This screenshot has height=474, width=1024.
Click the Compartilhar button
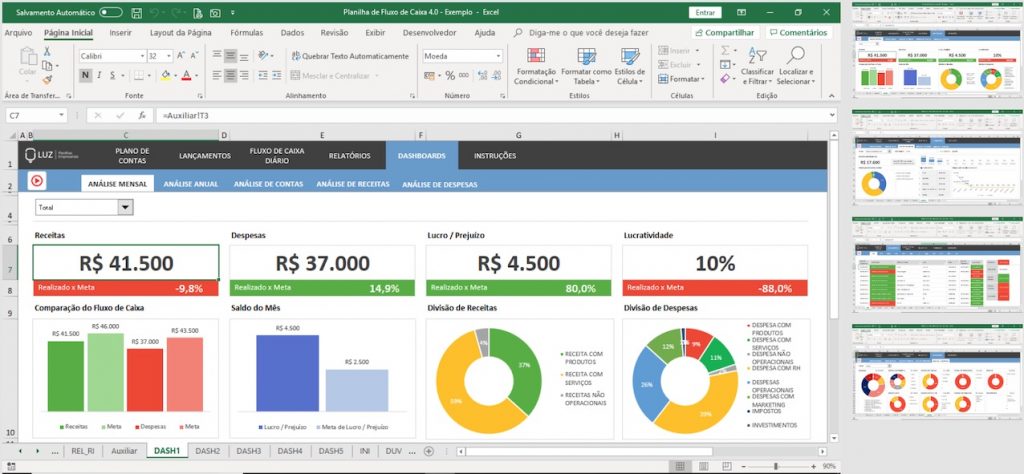[725, 33]
